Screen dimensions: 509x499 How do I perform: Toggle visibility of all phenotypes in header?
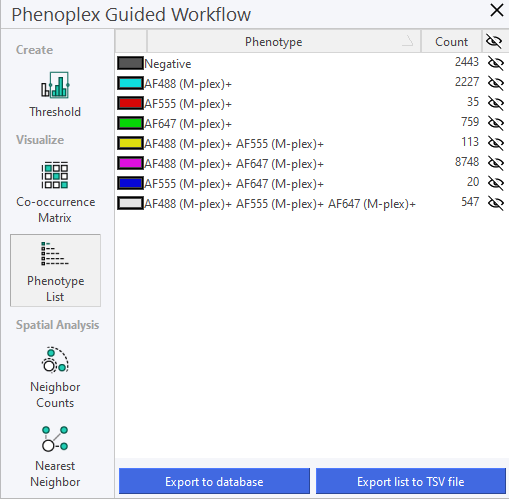494,42
